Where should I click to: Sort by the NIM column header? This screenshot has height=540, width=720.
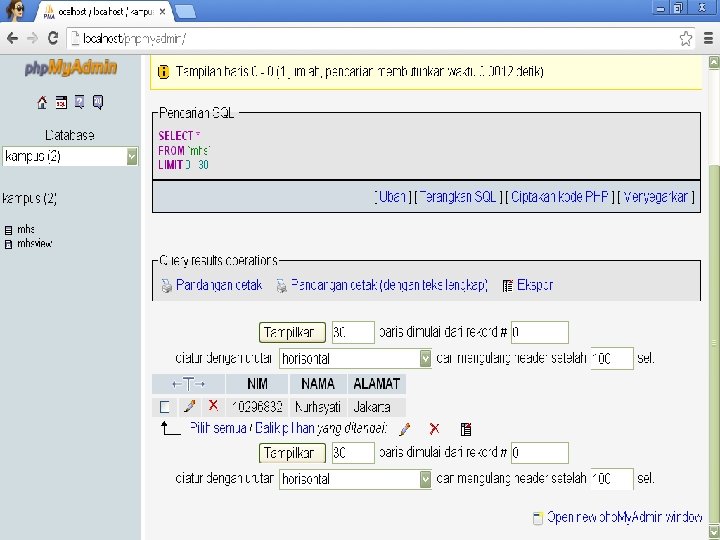(x=257, y=384)
